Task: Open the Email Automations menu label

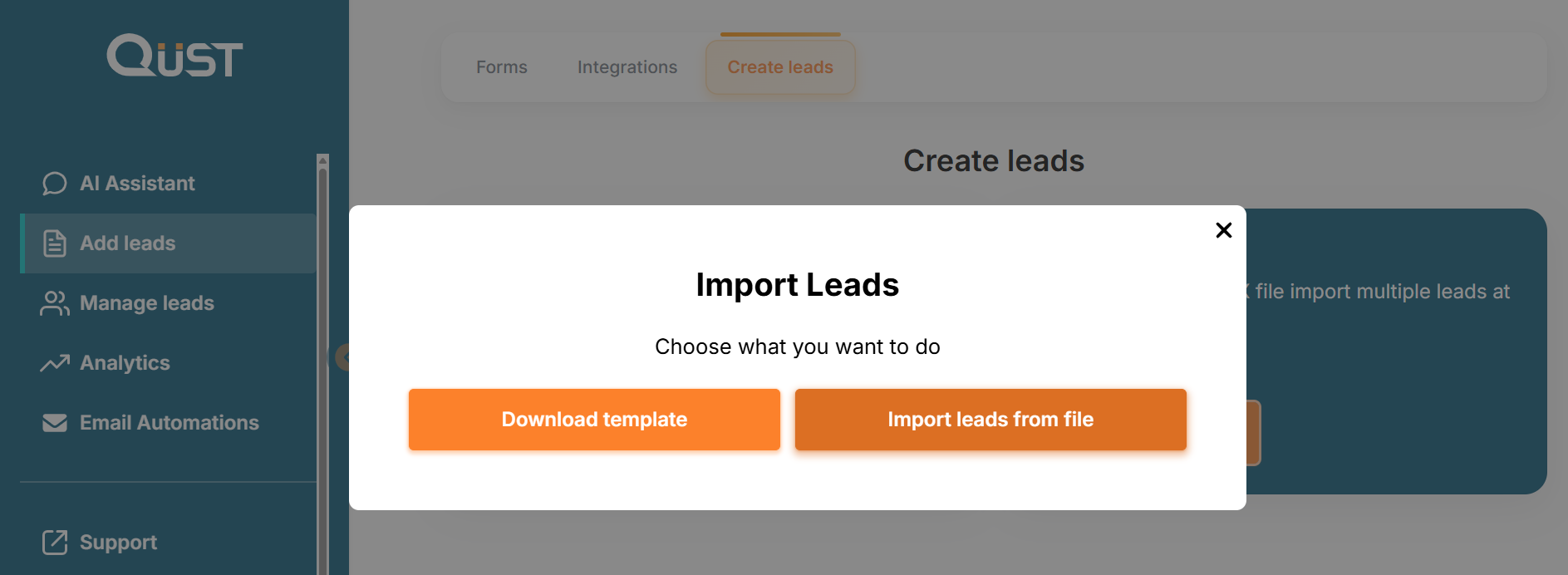Action: click(x=170, y=423)
